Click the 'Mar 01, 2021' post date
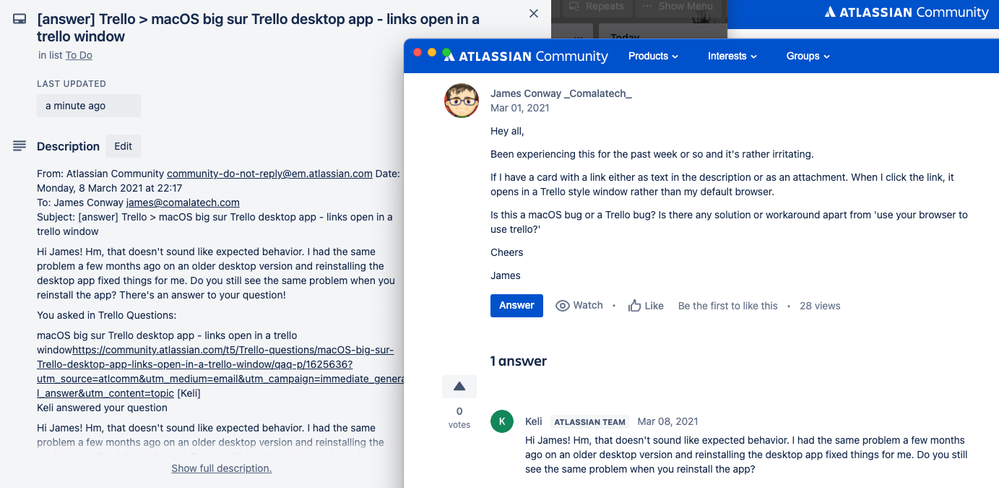Screen dimensions: 999x488 click(x=519, y=108)
